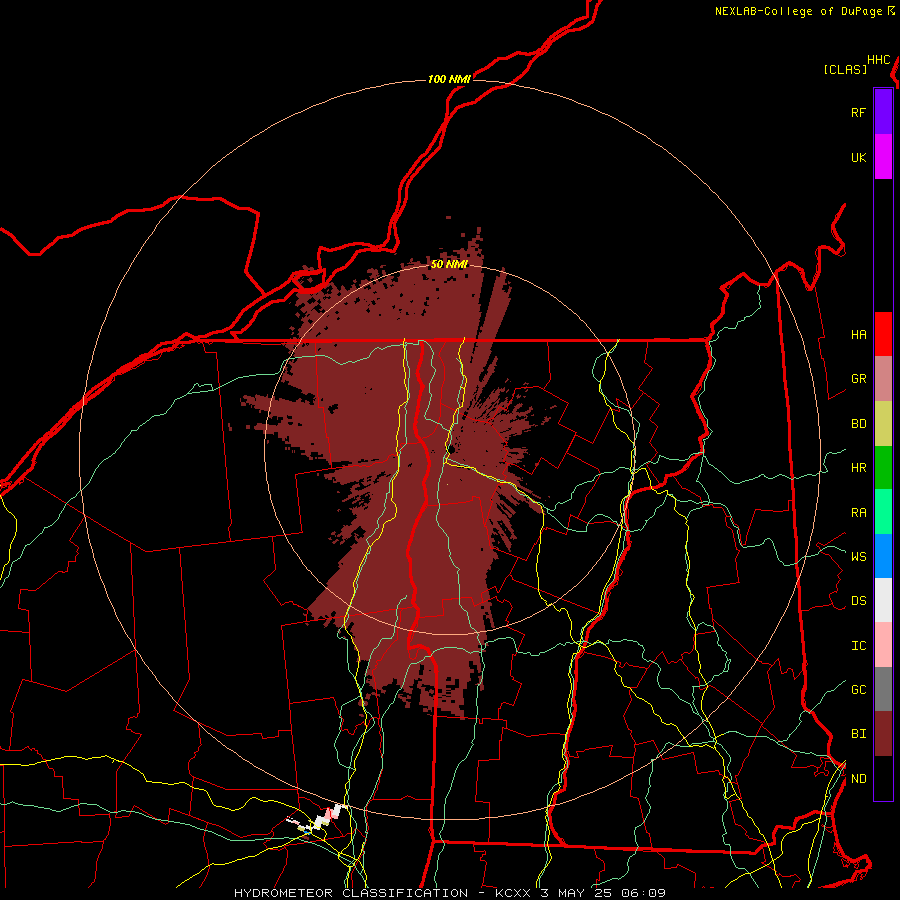900x900 pixels.
Task: Click the HA legend label
Action: (858, 334)
